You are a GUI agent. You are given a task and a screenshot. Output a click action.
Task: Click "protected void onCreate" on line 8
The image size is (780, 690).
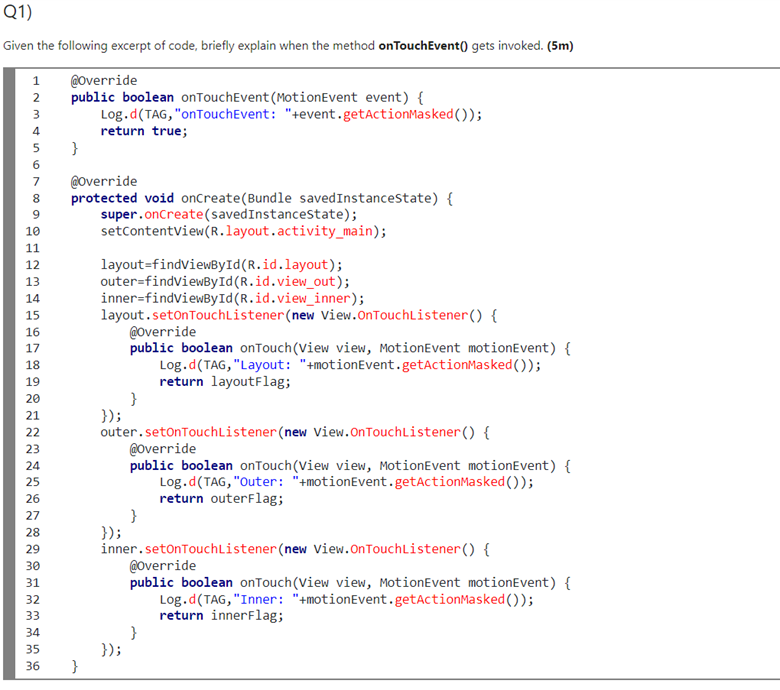pos(156,198)
